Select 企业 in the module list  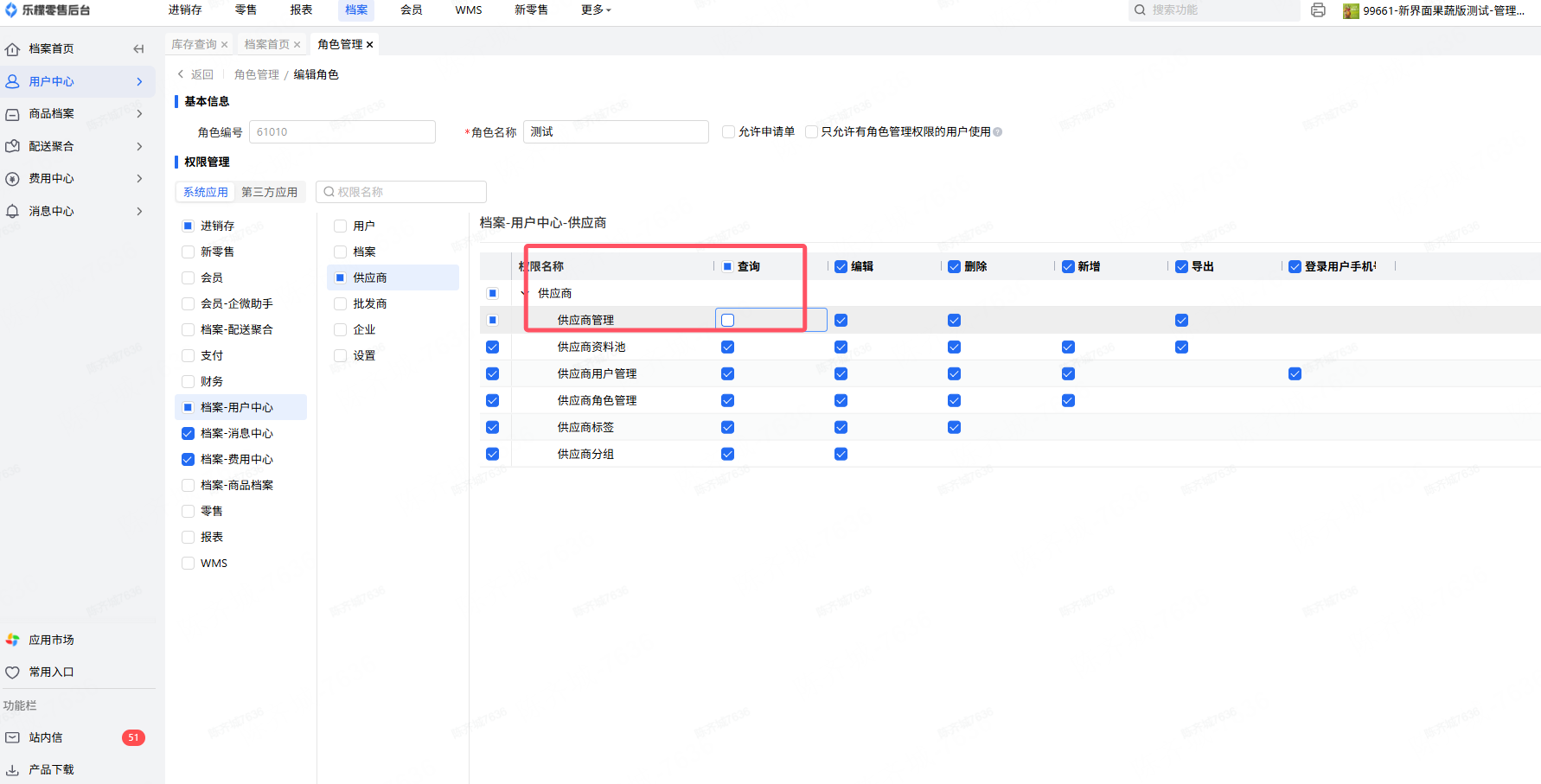pyautogui.click(x=364, y=329)
